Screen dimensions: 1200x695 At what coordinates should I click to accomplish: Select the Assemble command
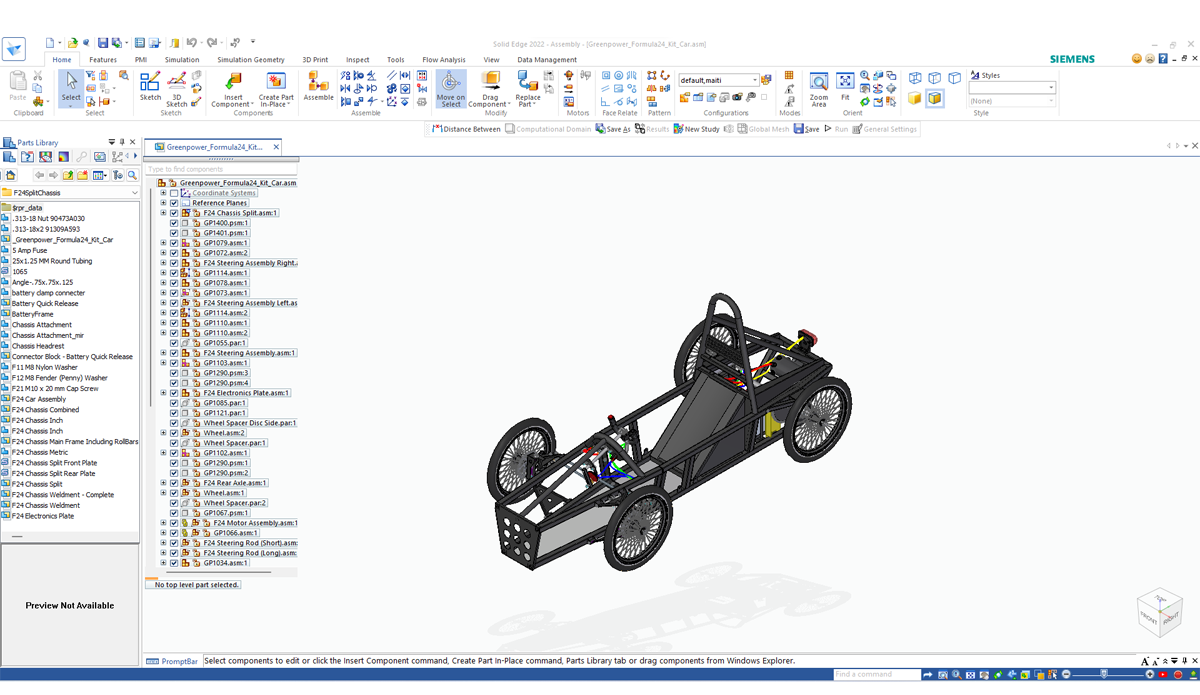318,87
